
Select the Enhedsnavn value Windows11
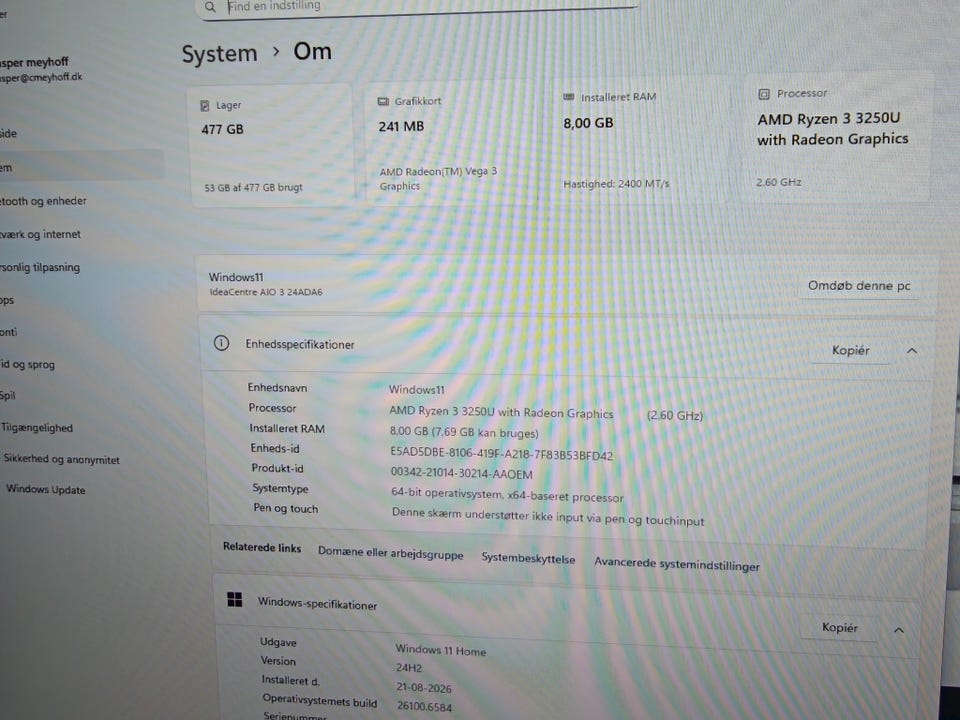[x=416, y=389]
